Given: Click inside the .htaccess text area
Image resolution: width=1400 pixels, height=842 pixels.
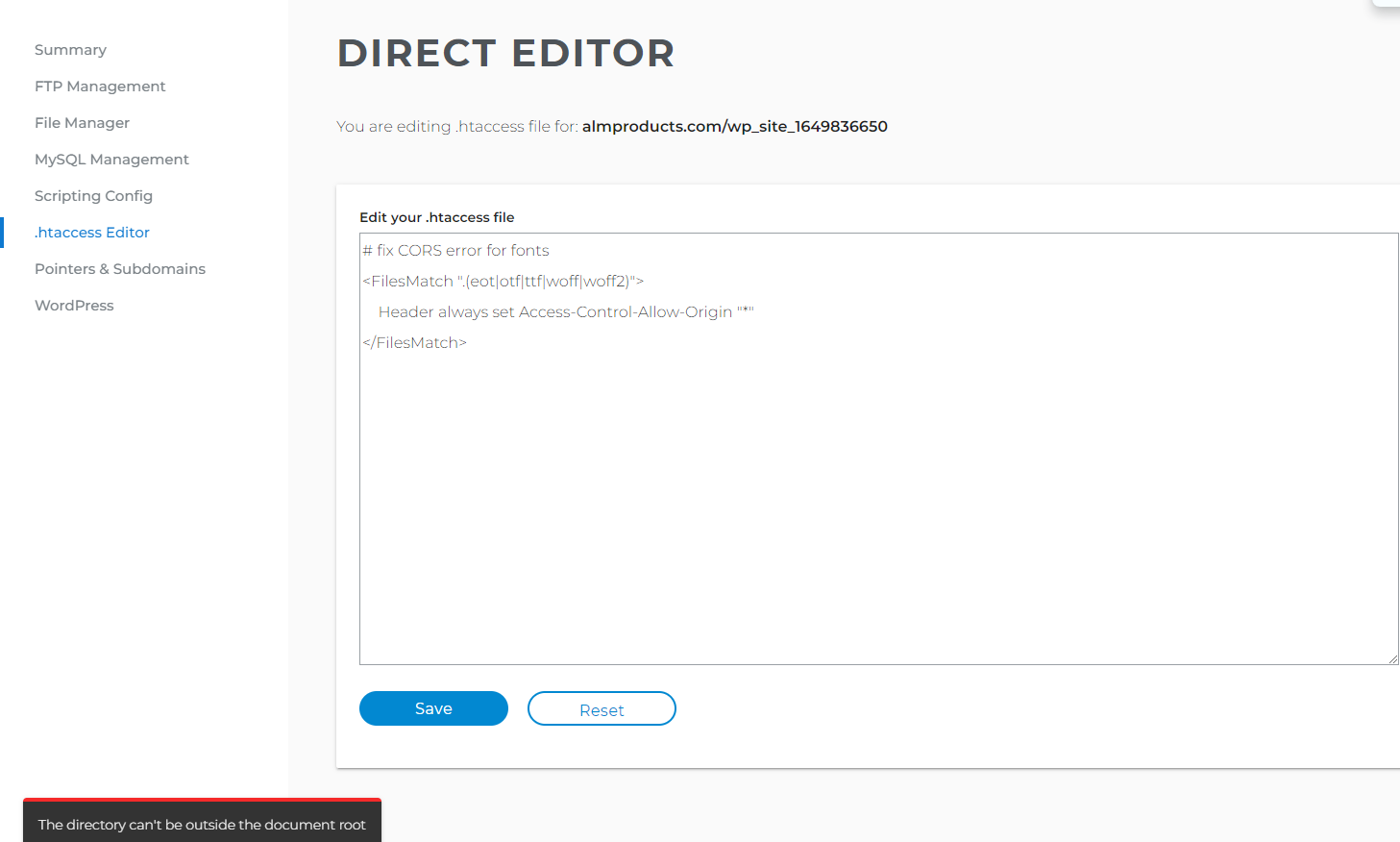Looking at the screenshot, I should pos(878,449).
